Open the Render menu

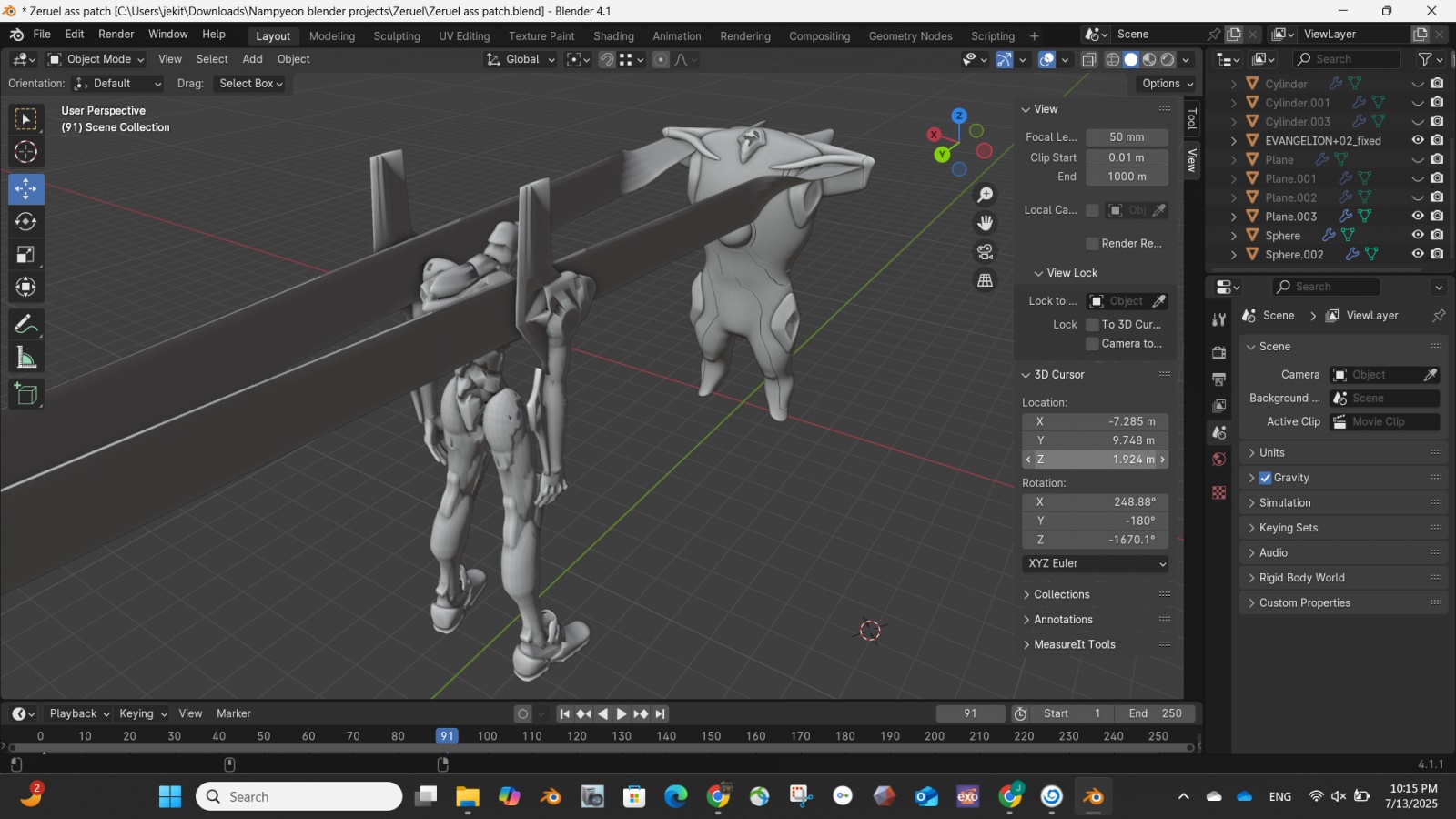116,35
